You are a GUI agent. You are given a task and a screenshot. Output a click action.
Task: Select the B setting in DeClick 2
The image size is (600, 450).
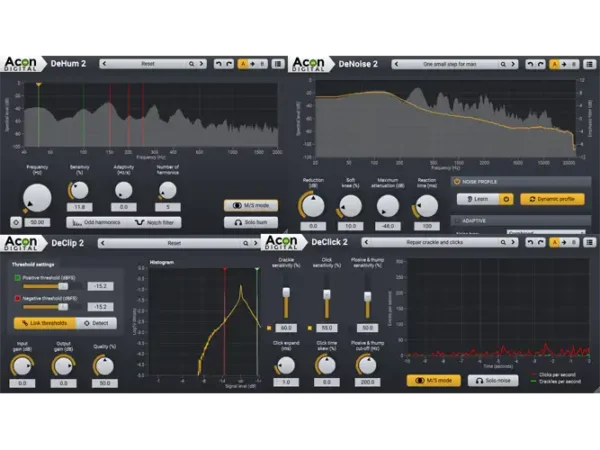574,242
